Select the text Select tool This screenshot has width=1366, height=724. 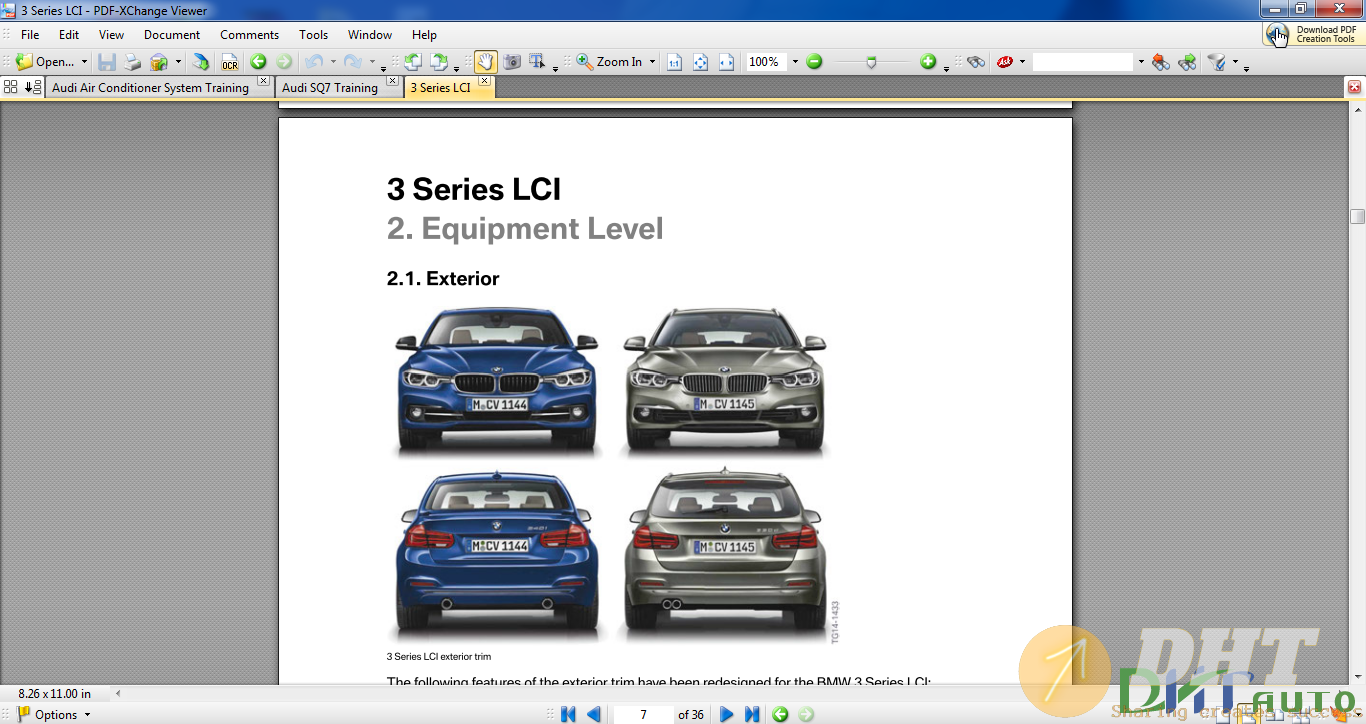537,62
